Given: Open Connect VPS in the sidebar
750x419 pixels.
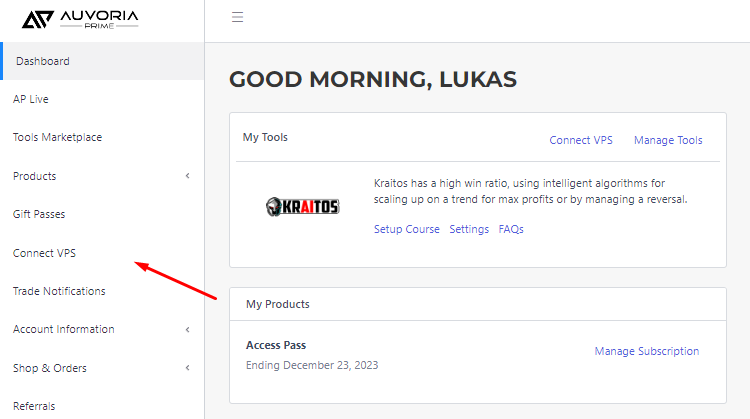Looking at the screenshot, I should click(44, 253).
